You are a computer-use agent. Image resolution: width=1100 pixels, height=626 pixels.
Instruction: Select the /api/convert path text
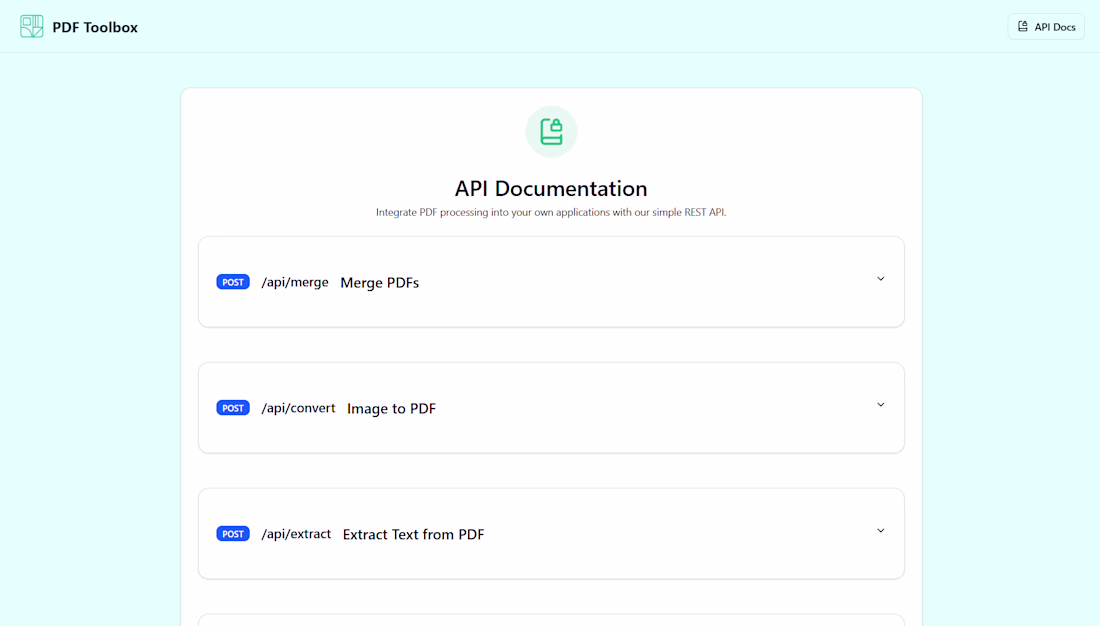pos(298,408)
